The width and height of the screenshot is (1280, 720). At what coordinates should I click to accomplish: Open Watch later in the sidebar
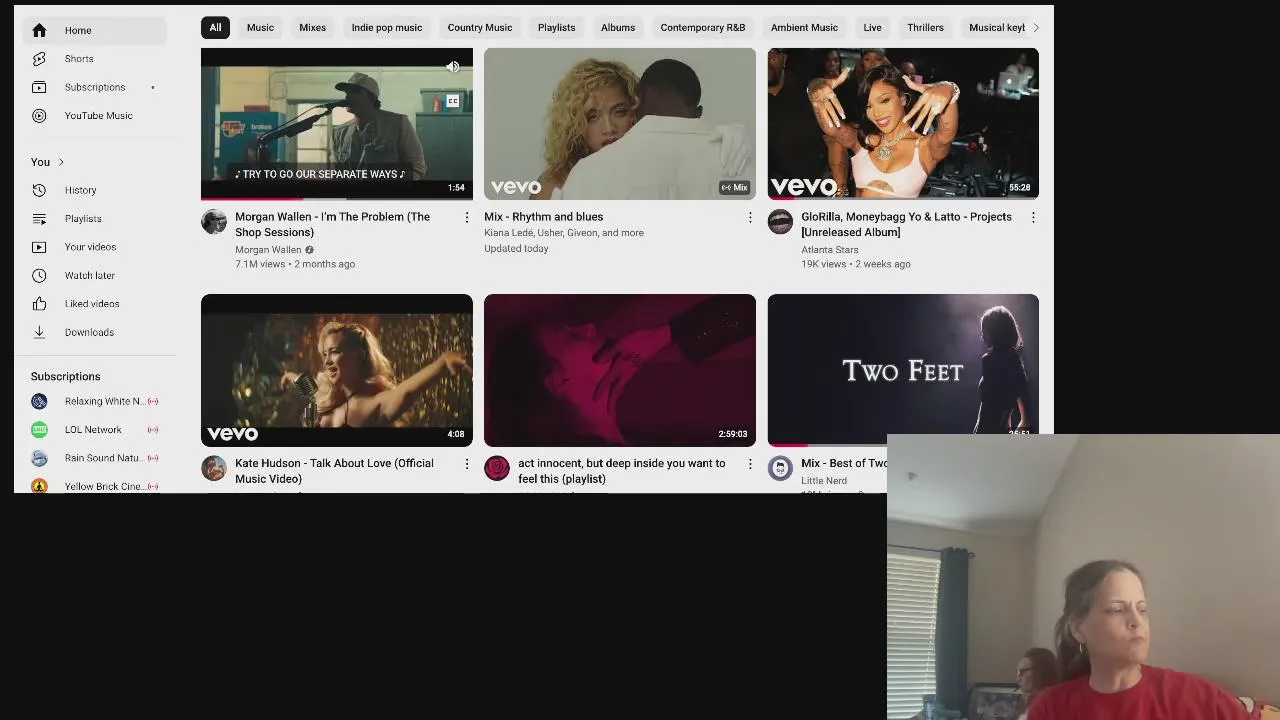click(x=95, y=275)
